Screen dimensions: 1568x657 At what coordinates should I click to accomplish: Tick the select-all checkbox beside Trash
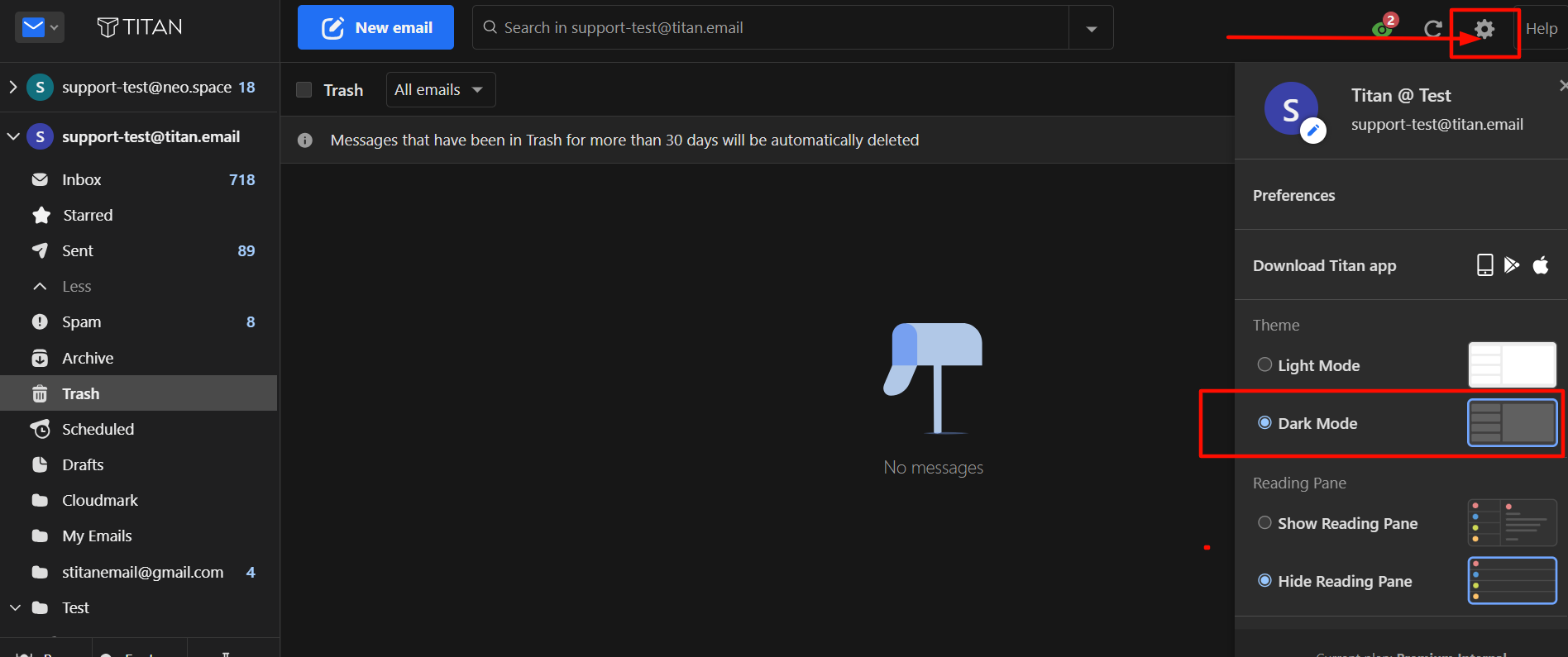304,89
